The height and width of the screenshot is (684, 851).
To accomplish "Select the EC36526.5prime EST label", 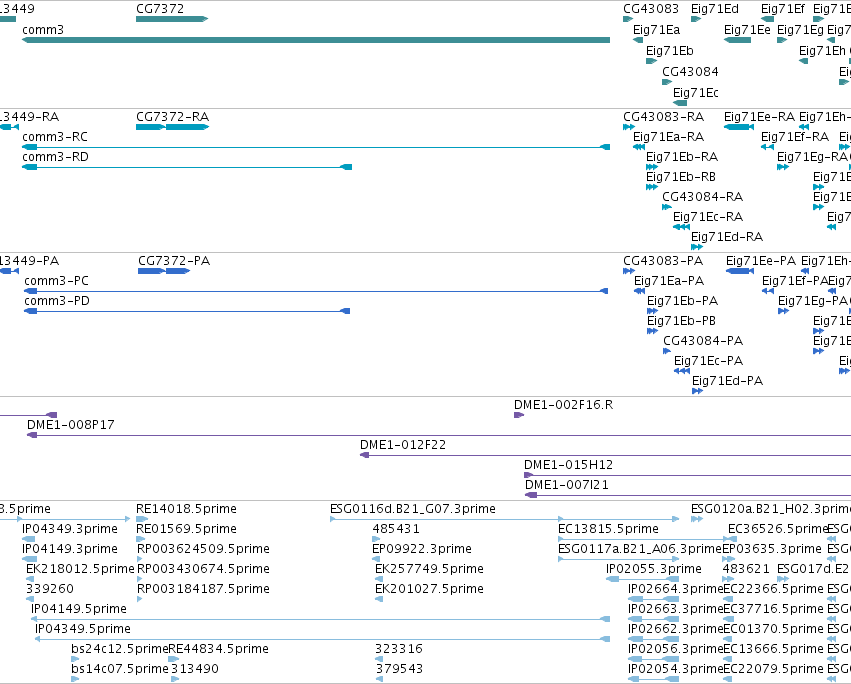I will click(777, 529).
